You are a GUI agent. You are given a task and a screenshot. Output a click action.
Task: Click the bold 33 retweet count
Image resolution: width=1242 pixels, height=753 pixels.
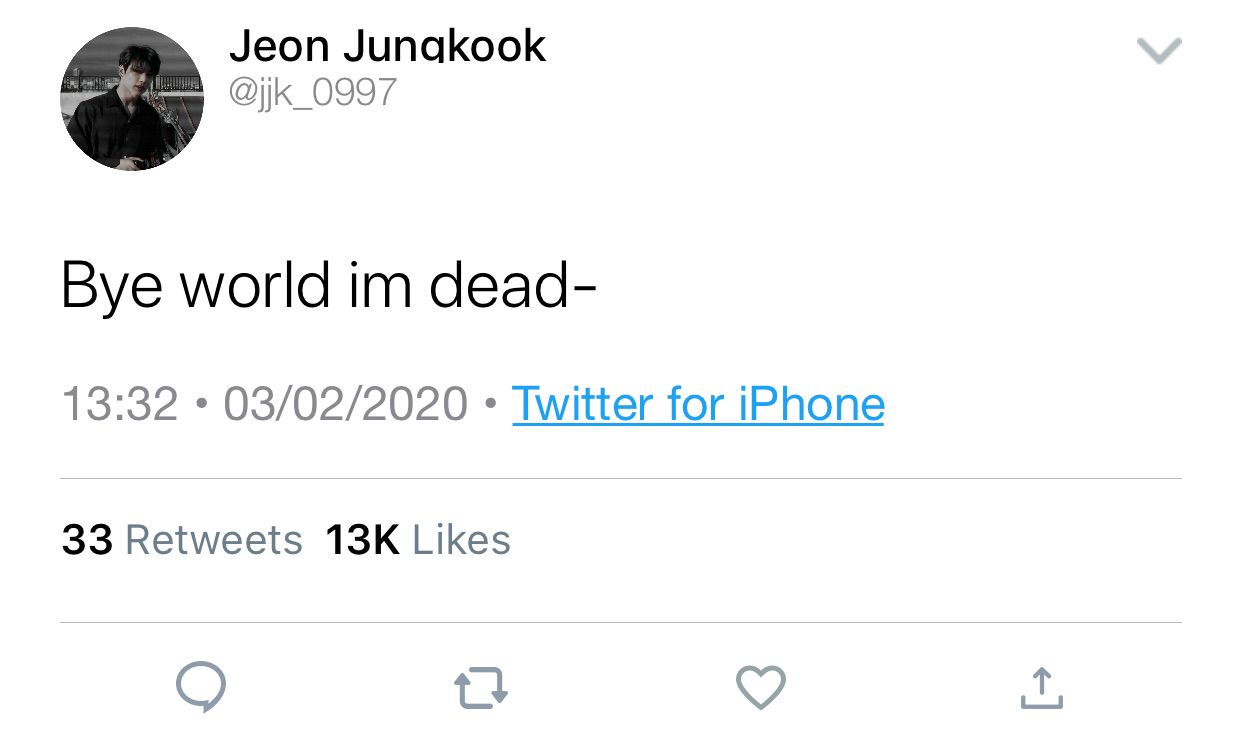(87, 540)
